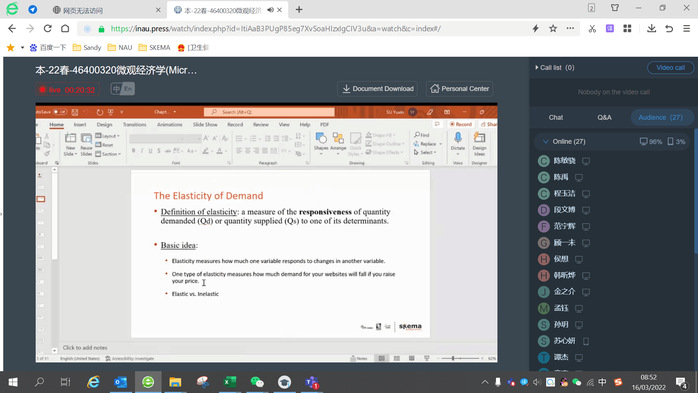Open the Personal Center

[459, 89]
